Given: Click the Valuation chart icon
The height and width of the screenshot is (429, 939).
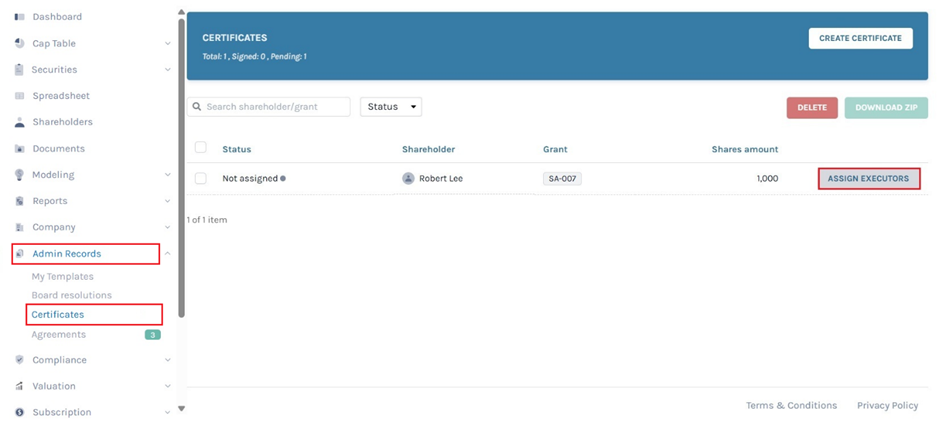Looking at the screenshot, I should [20, 386].
